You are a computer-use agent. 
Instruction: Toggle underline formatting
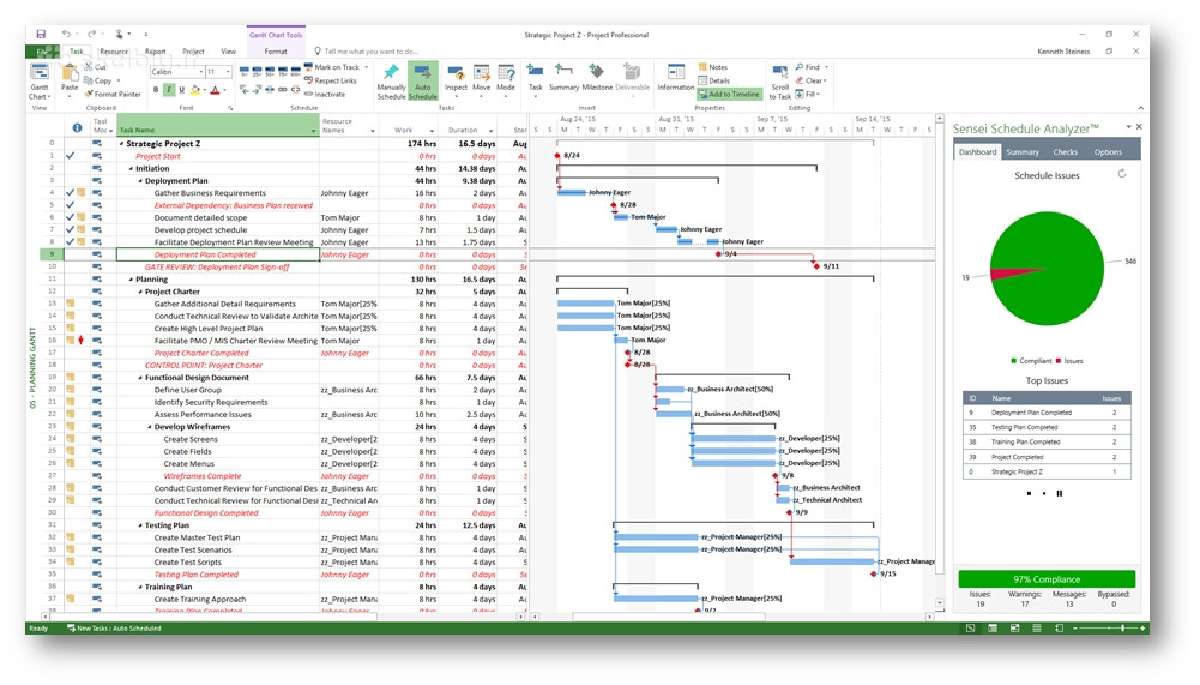tap(180, 90)
